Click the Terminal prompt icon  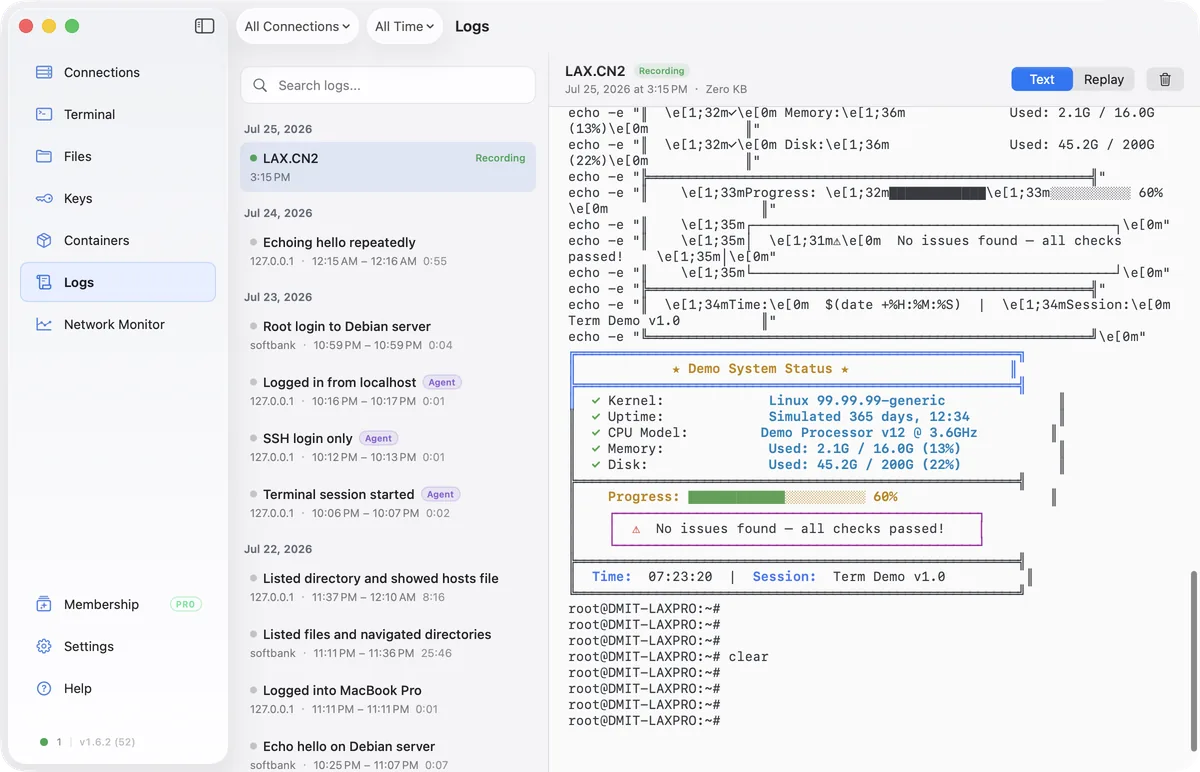tap(44, 114)
